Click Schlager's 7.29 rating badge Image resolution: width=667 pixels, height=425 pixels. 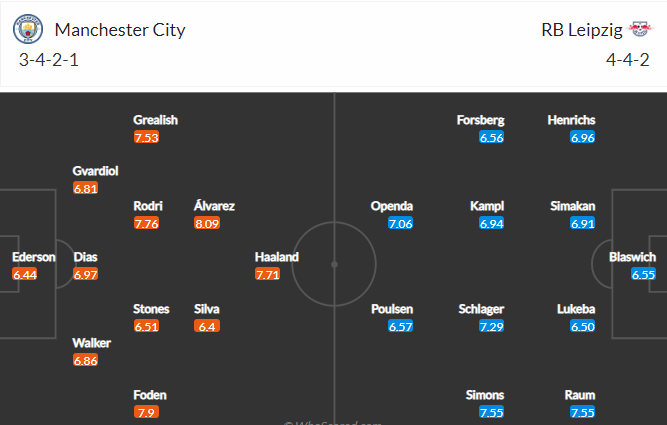(x=491, y=326)
